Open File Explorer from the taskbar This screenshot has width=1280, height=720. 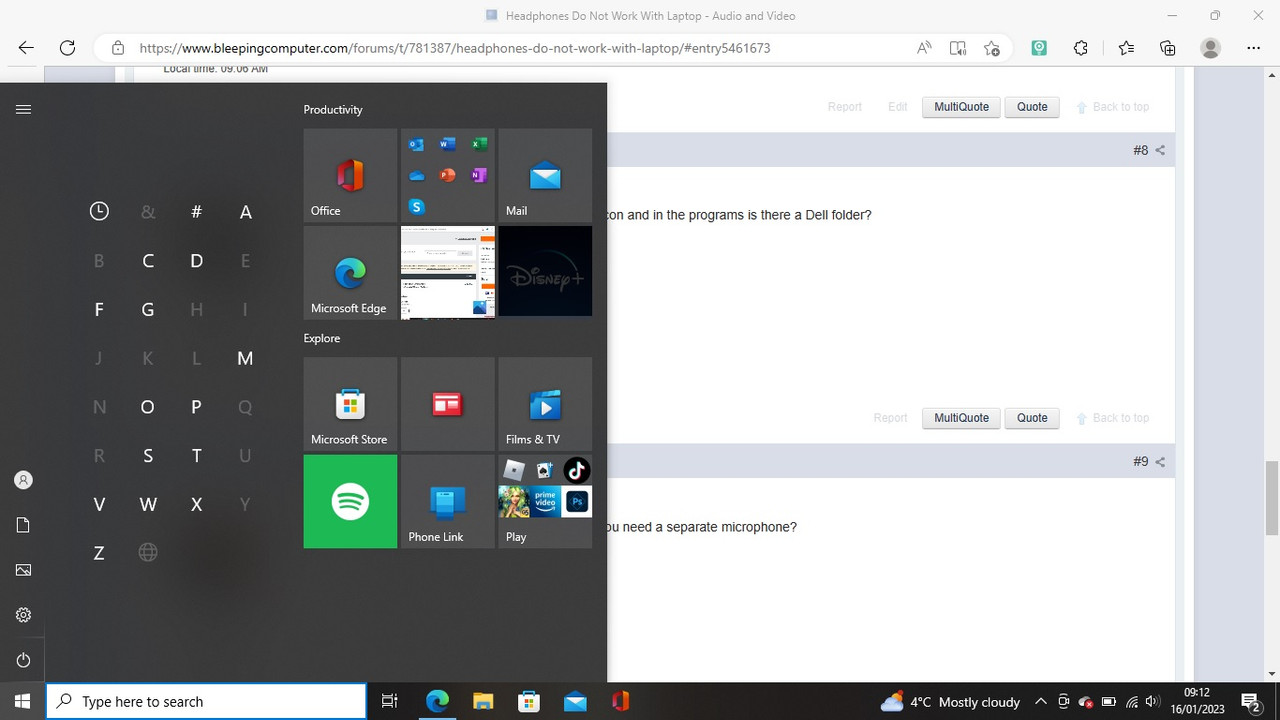click(x=483, y=701)
